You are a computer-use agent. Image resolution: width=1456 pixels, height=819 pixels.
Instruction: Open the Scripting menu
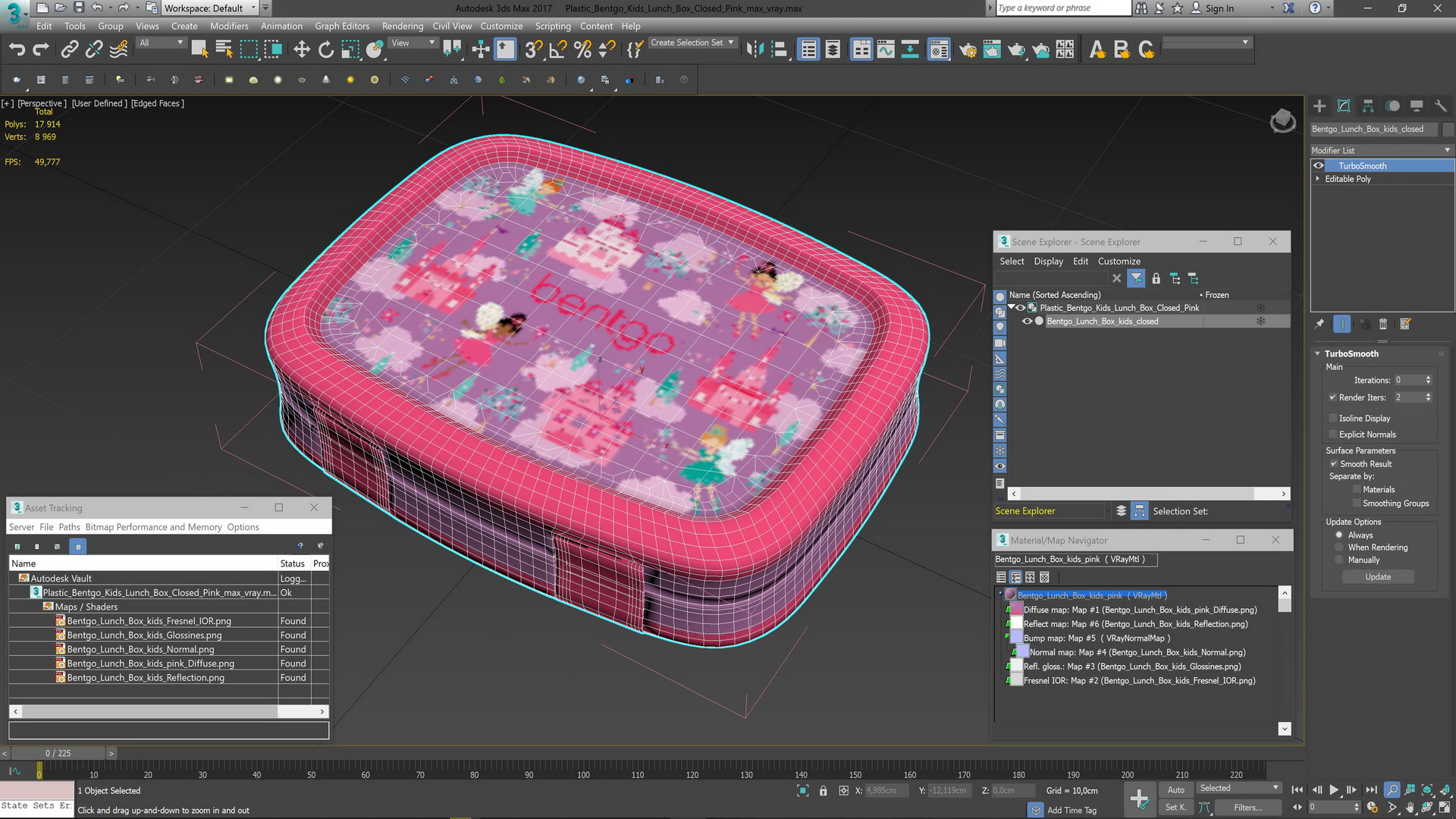pos(553,26)
